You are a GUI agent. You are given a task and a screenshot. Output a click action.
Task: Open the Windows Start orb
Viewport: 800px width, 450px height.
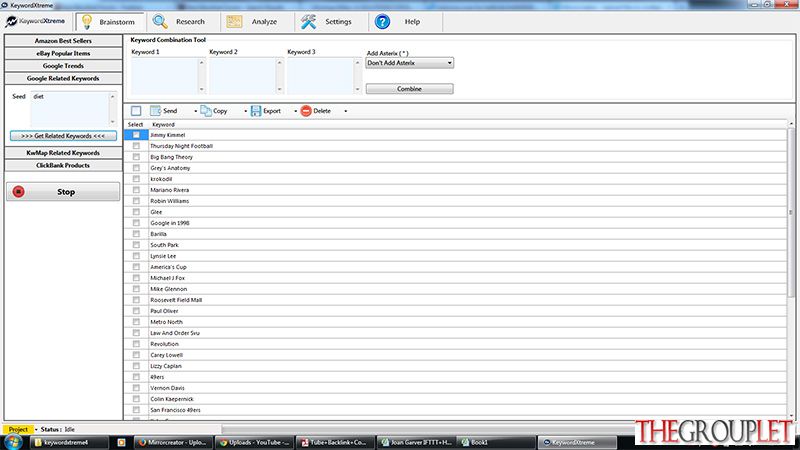(13, 442)
